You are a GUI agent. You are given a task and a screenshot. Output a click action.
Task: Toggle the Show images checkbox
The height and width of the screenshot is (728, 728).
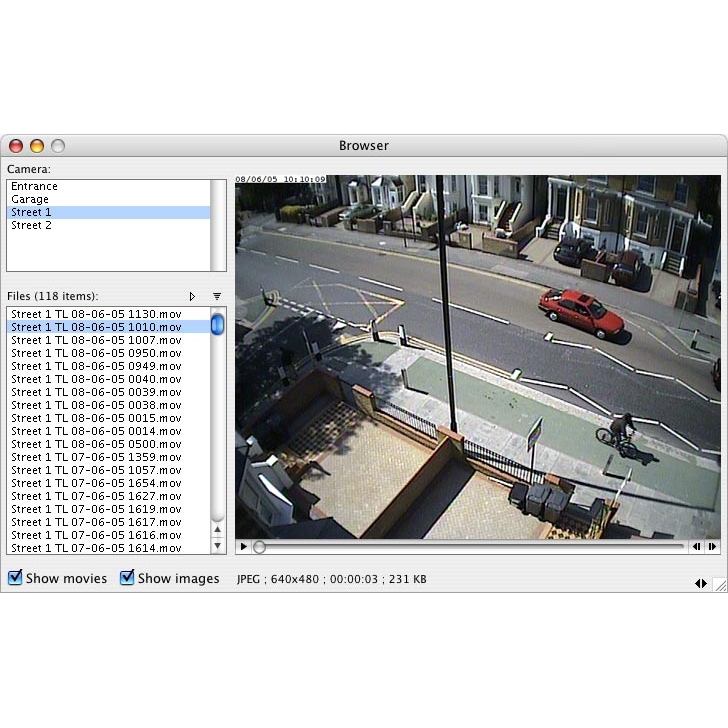[x=127, y=578]
